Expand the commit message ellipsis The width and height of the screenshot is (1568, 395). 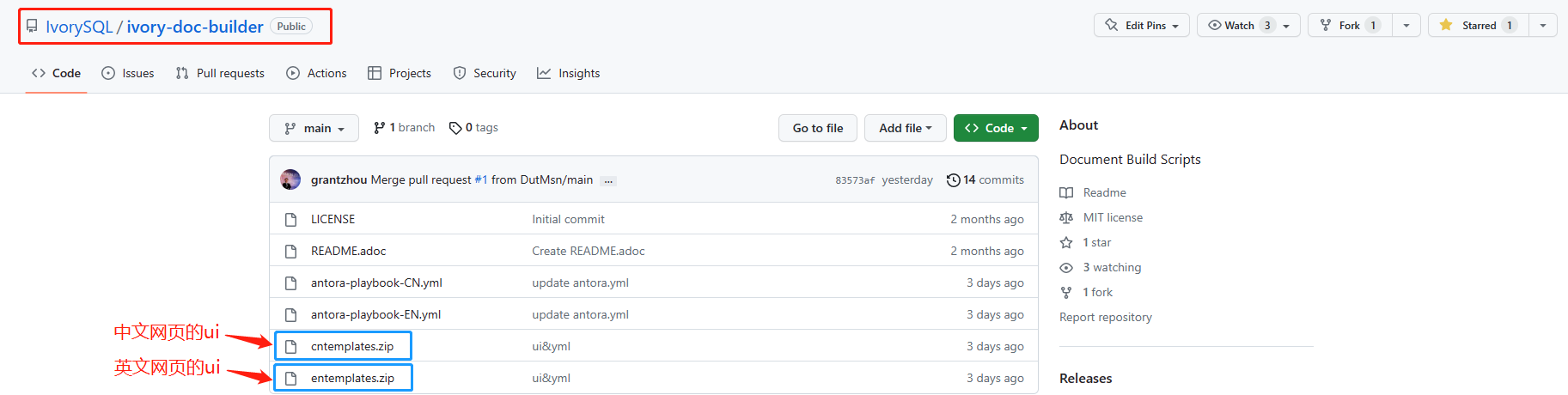608,181
